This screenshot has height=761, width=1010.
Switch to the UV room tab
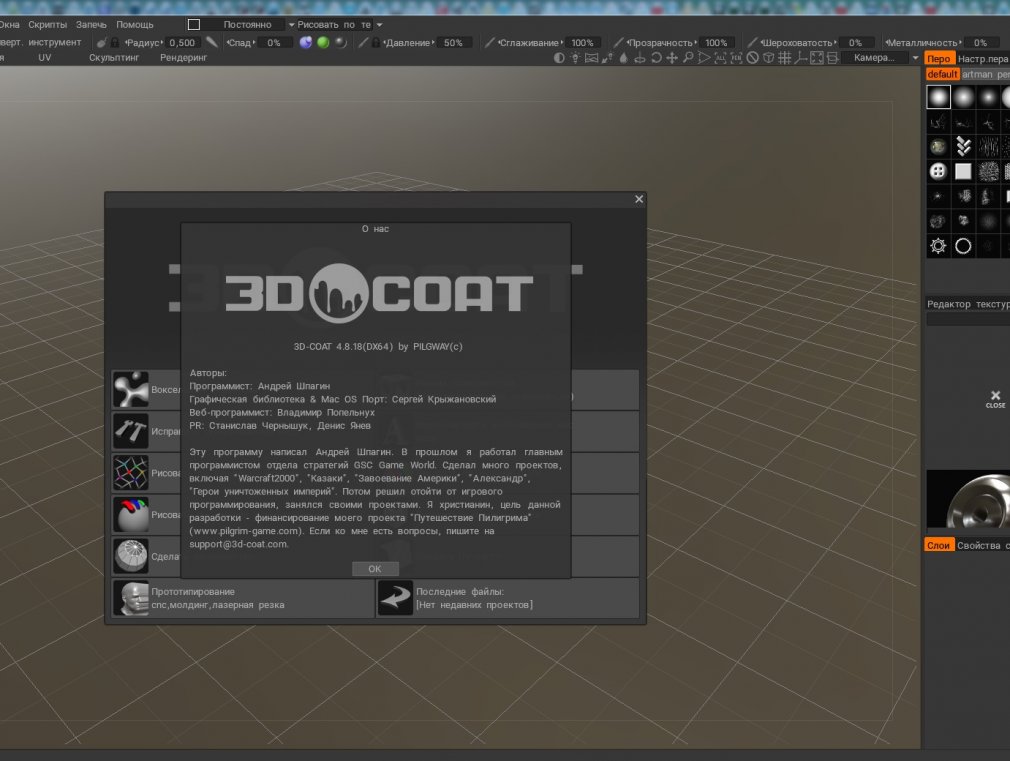[x=44, y=57]
